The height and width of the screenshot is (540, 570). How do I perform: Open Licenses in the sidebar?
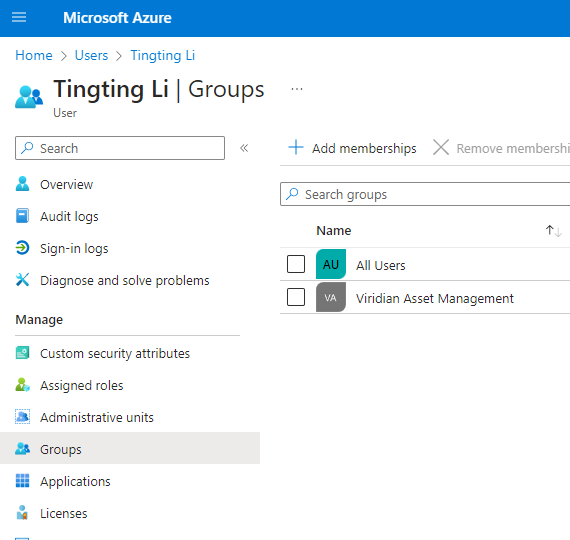click(x=64, y=513)
